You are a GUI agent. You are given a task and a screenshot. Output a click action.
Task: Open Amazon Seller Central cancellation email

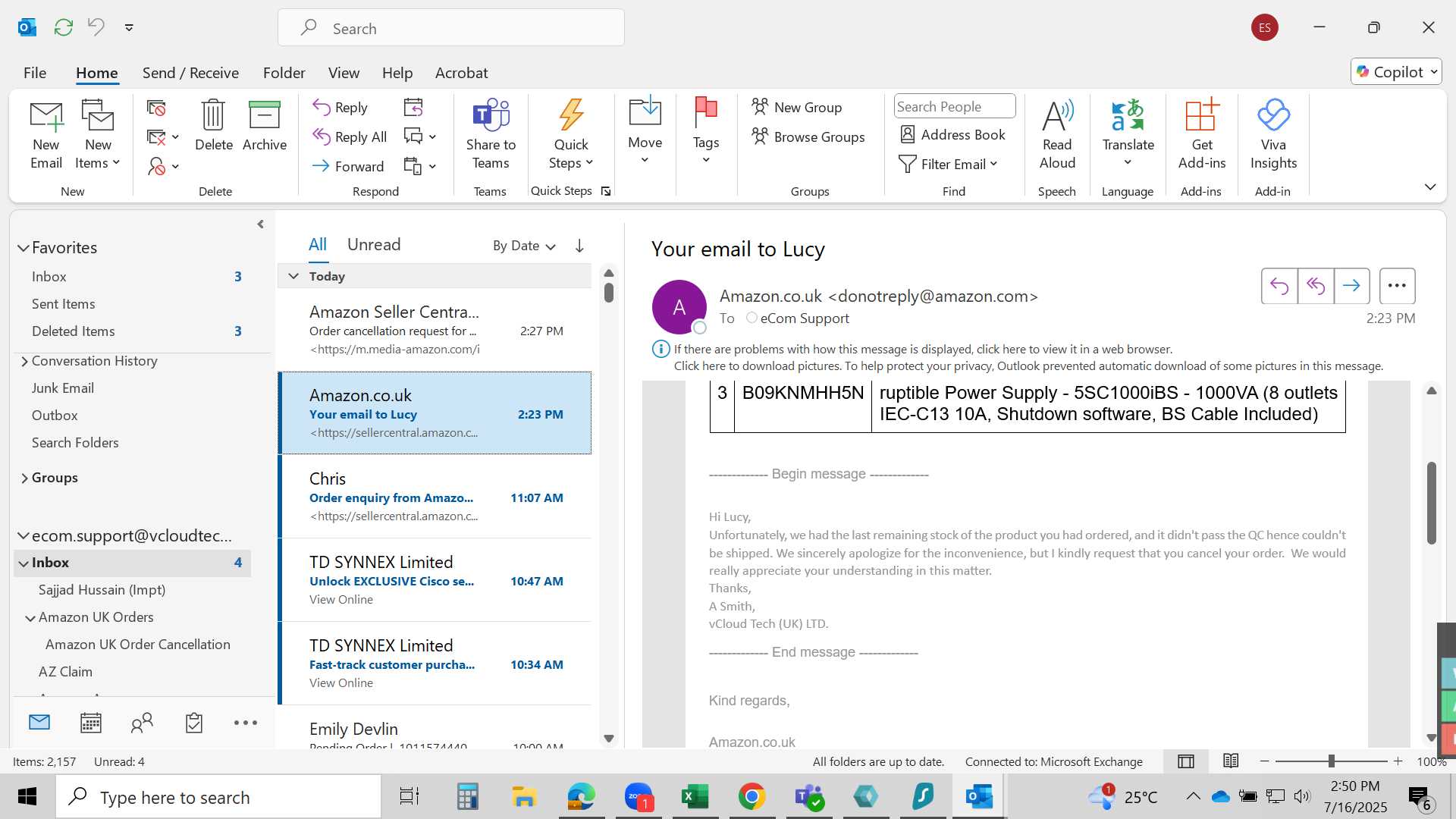click(435, 330)
